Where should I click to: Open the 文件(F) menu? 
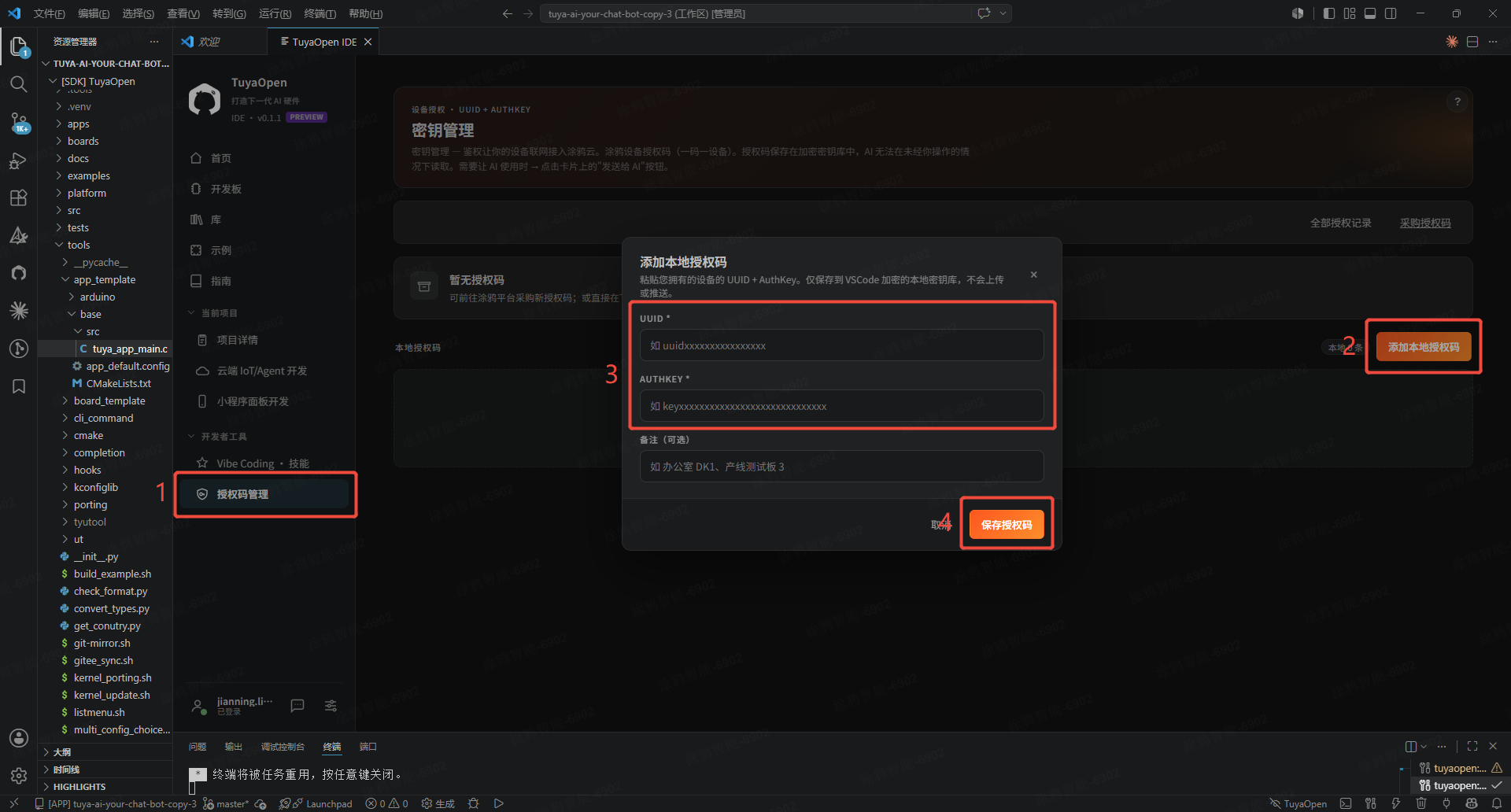[49, 13]
